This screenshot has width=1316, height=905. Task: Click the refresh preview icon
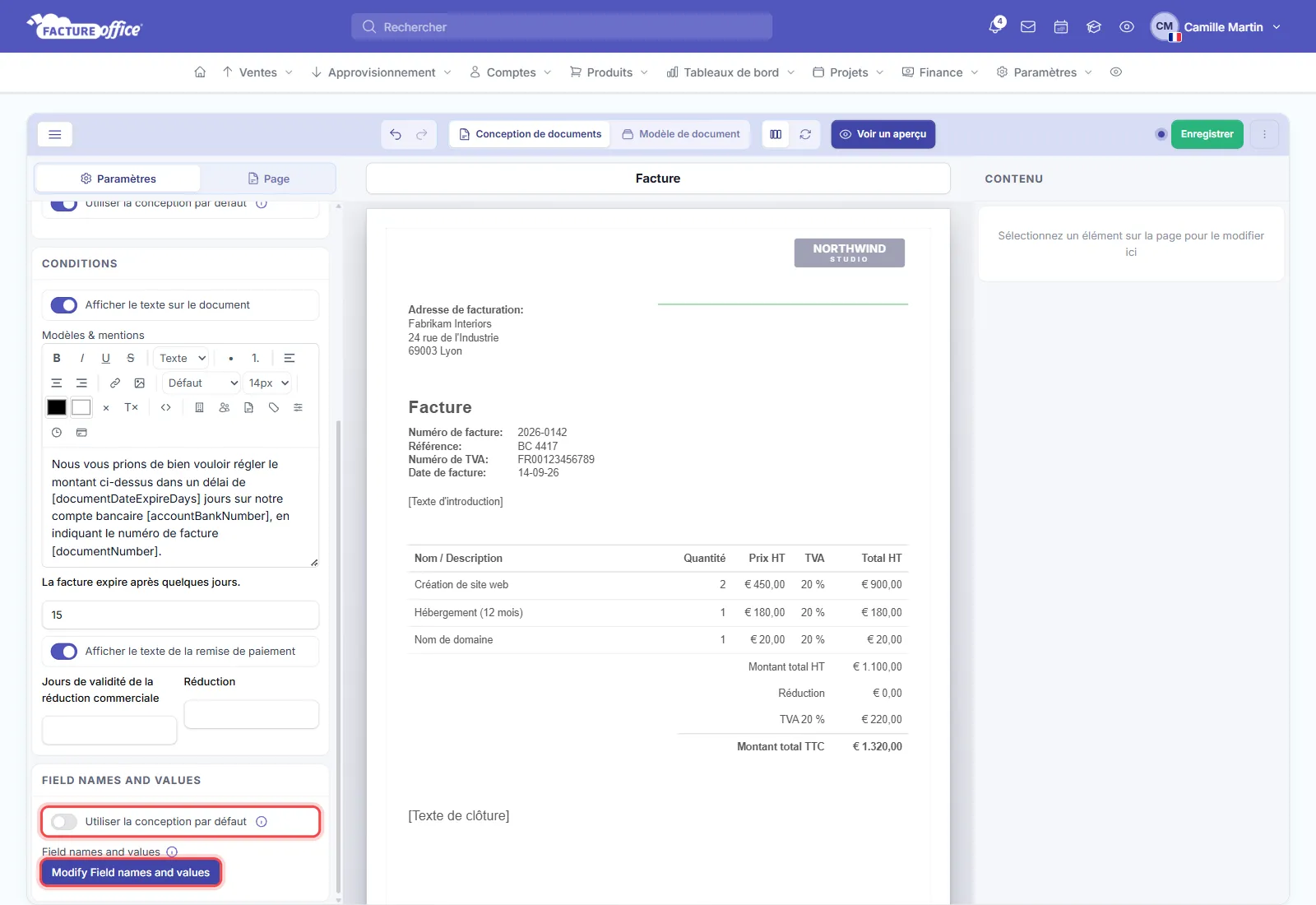pos(805,134)
